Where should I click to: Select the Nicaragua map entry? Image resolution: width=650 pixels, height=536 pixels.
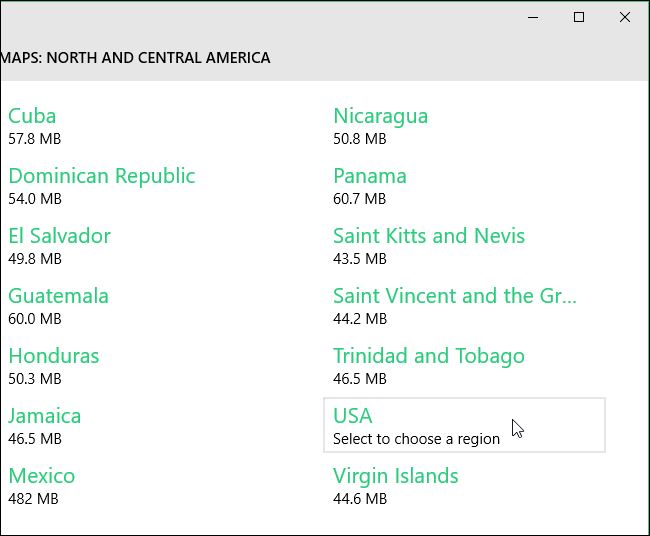coord(381,116)
